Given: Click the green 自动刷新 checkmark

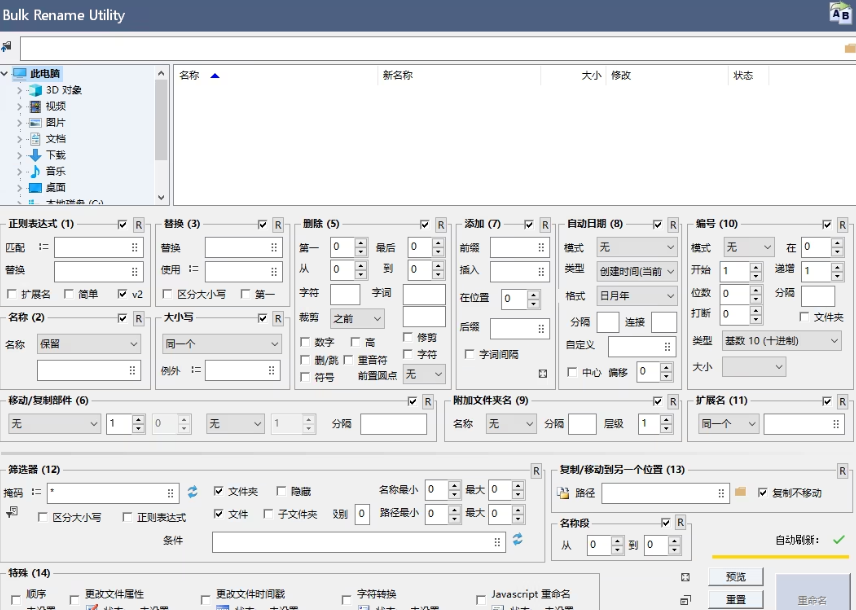Looking at the screenshot, I should click(839, 540).
